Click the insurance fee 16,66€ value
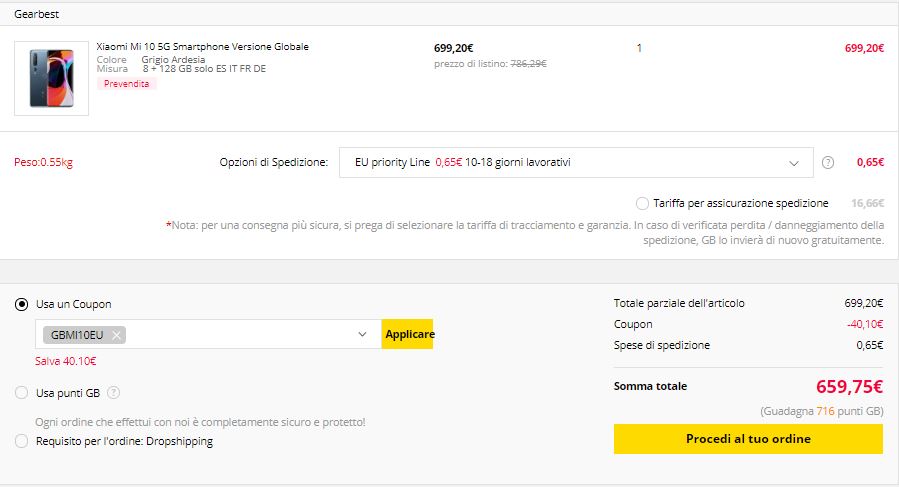The image size is (899, 487). [867, 203]
